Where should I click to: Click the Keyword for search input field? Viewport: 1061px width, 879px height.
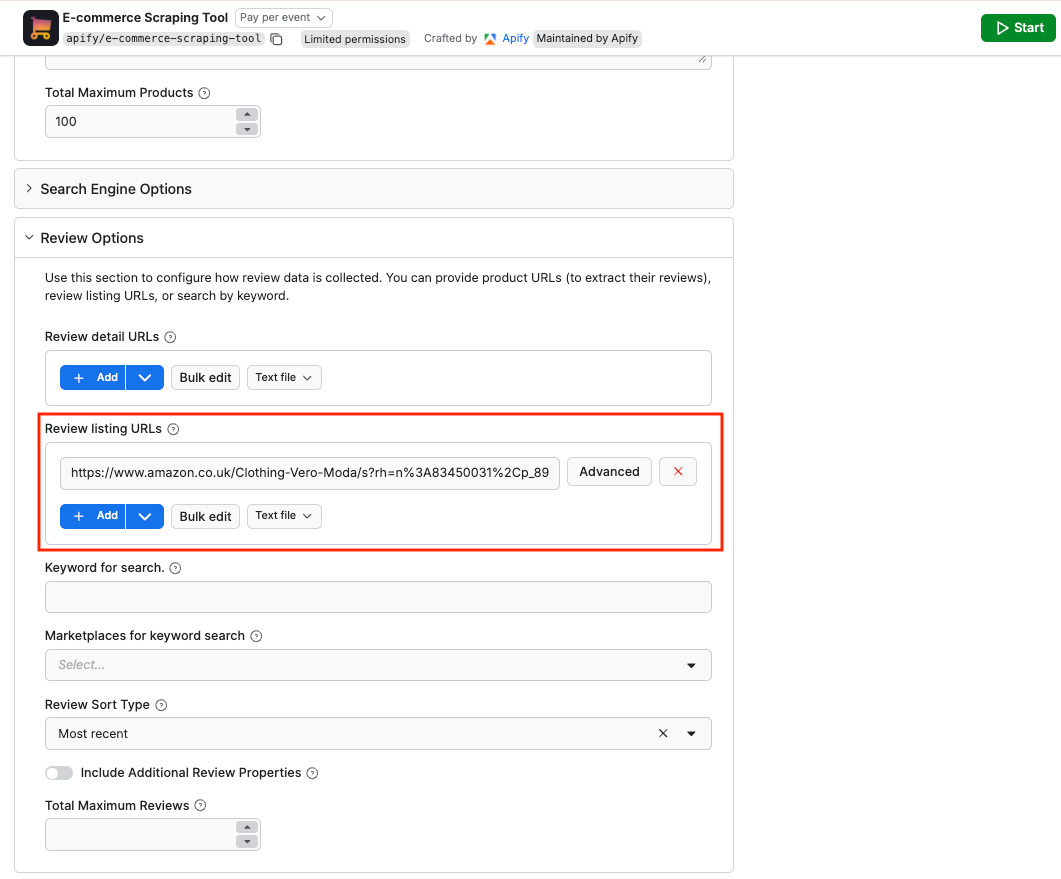click(x=378, y=596)
